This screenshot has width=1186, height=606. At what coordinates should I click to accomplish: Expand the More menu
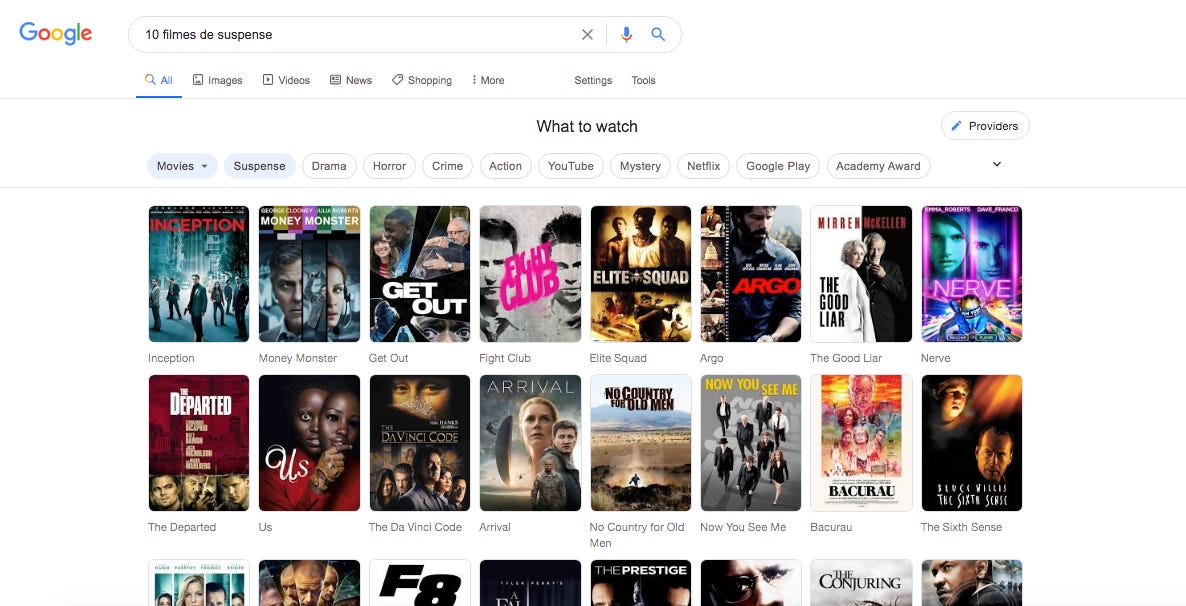(488, 80)
